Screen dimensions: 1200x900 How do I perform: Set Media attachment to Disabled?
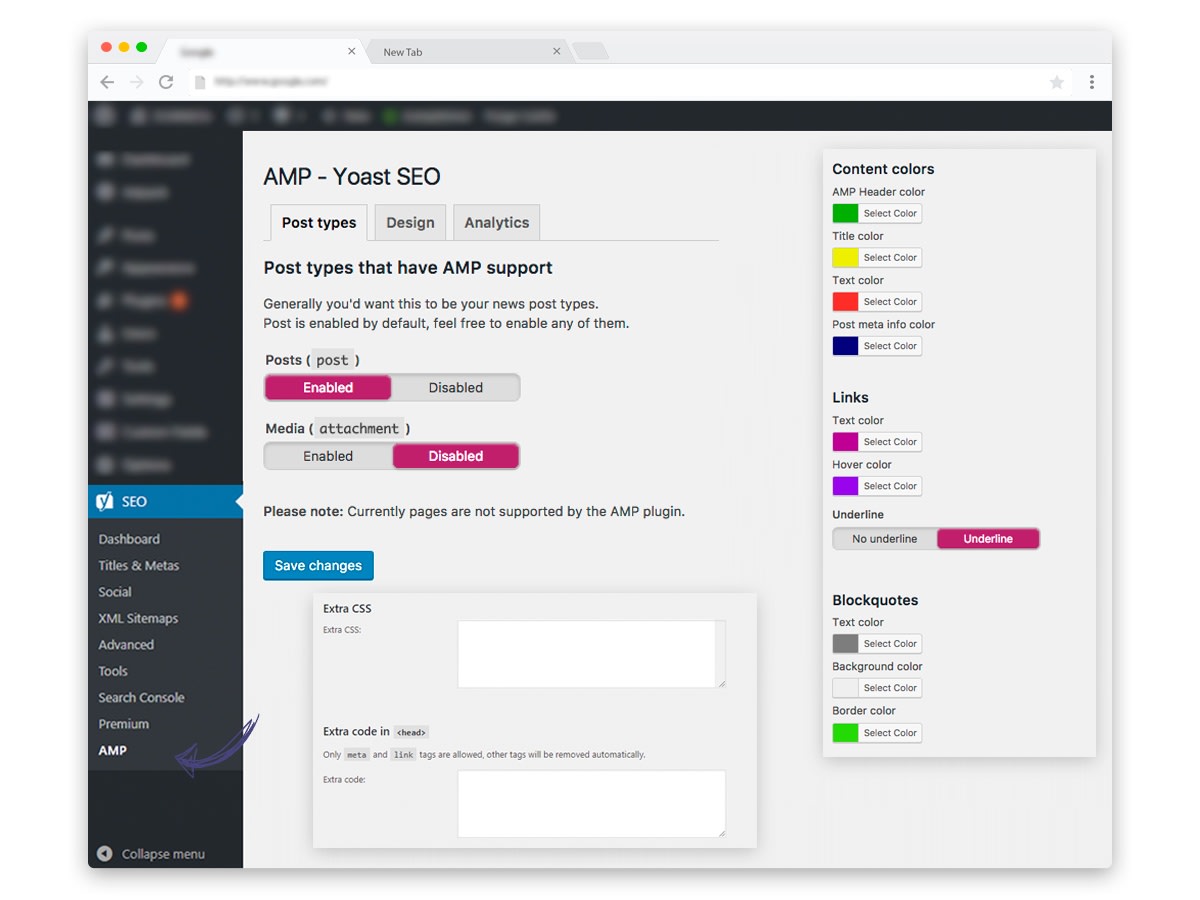[x=456, y=456]
